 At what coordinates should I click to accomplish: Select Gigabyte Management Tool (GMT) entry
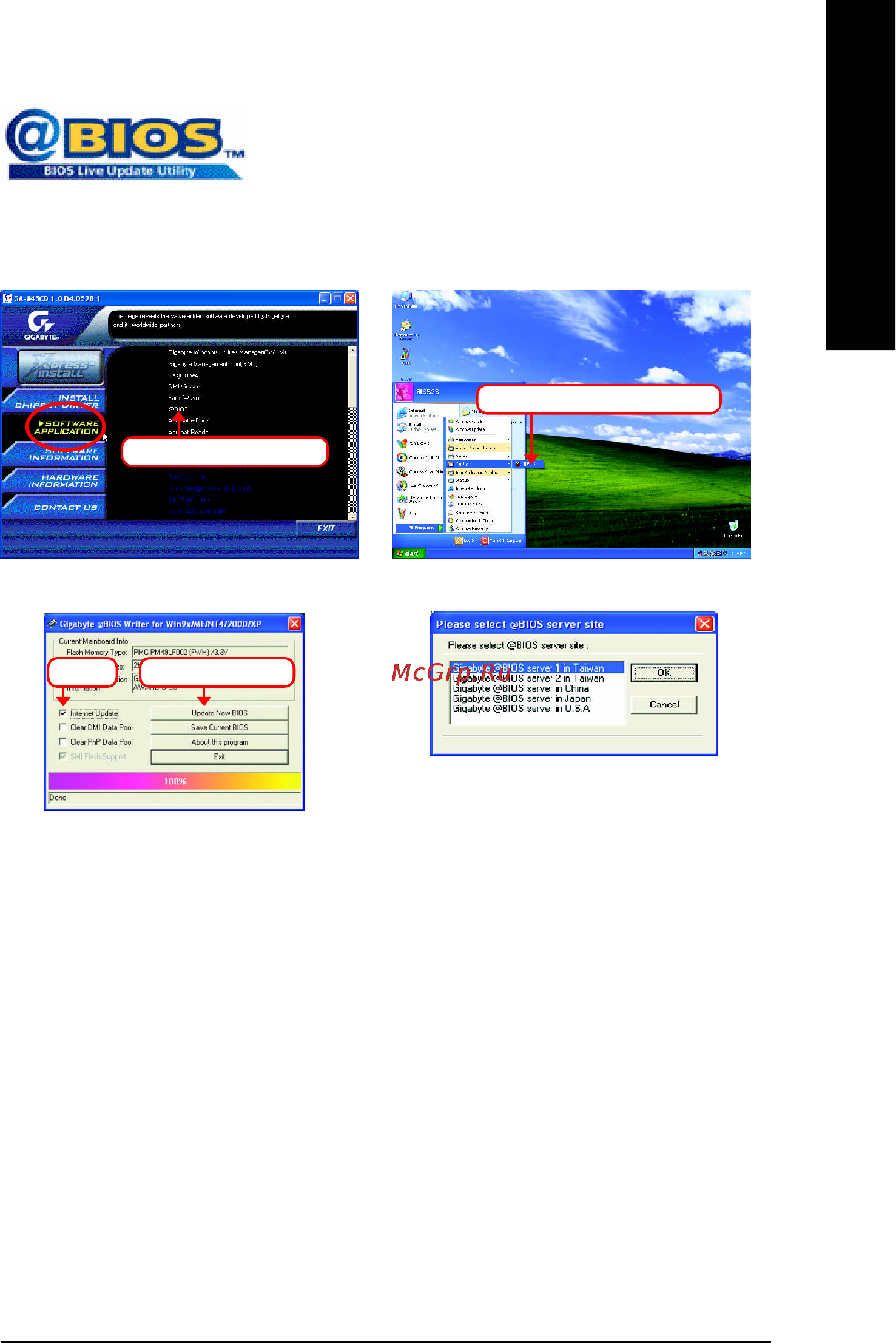pyautogui.click(x=213, y=364)
